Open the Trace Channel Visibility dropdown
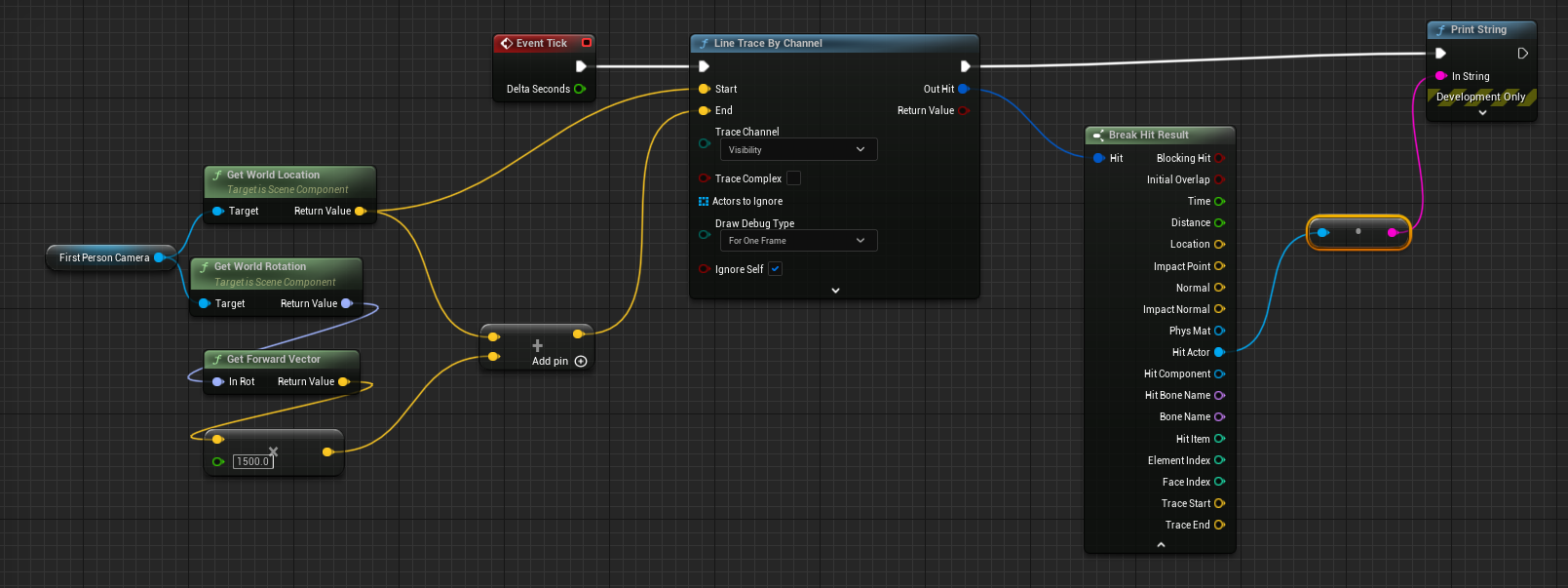 798,149
